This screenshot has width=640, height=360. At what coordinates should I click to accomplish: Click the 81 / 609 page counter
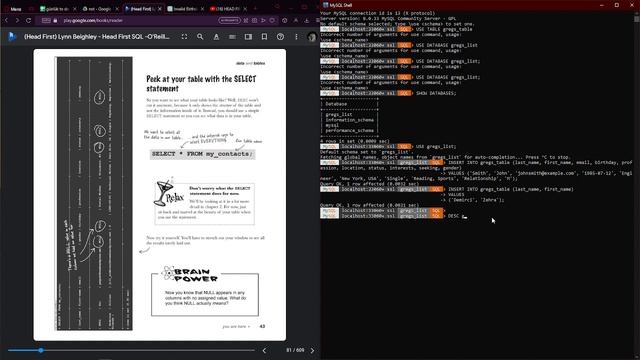(295, 350)
